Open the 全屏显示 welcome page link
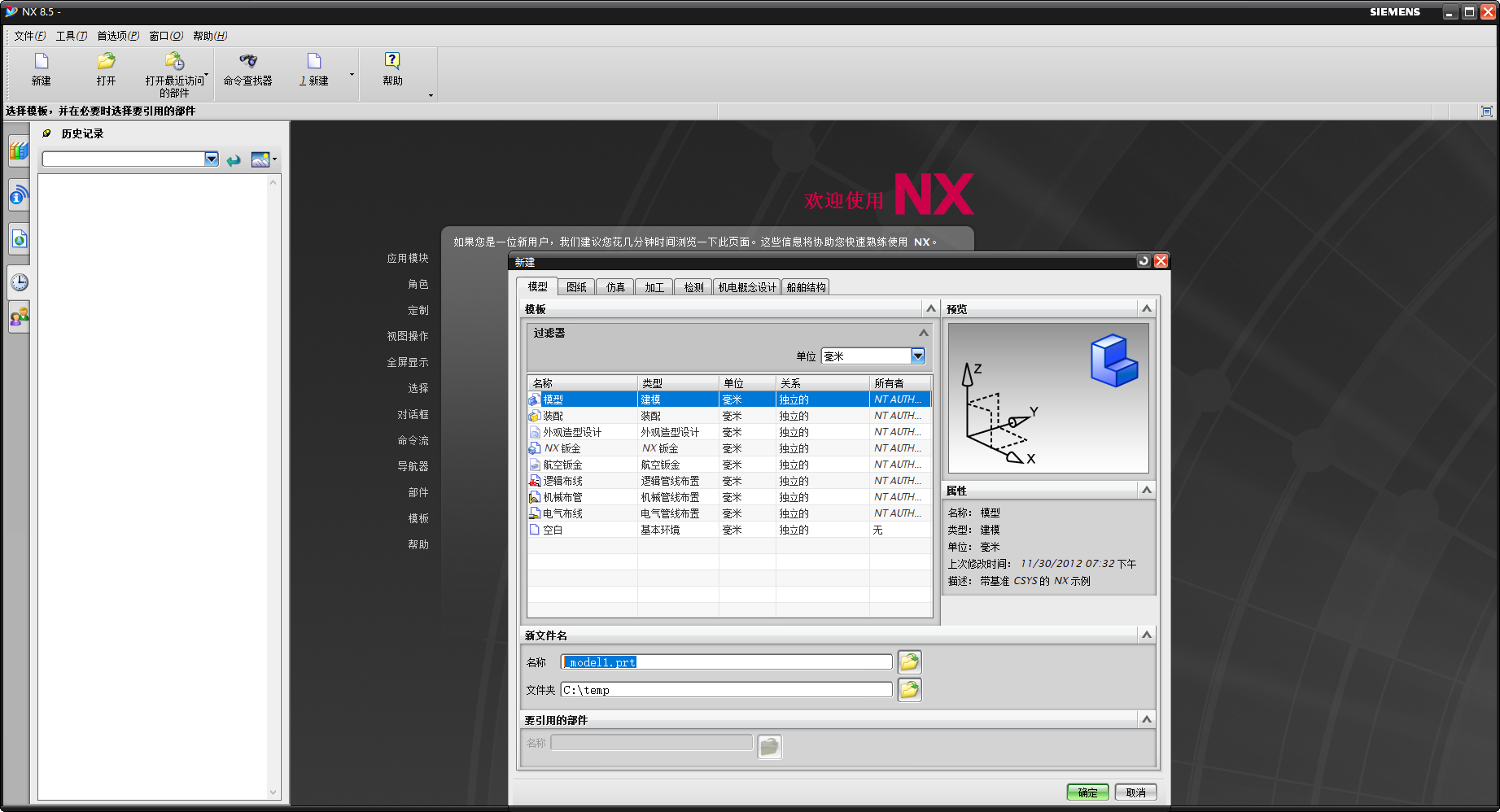 coord(408,362)
